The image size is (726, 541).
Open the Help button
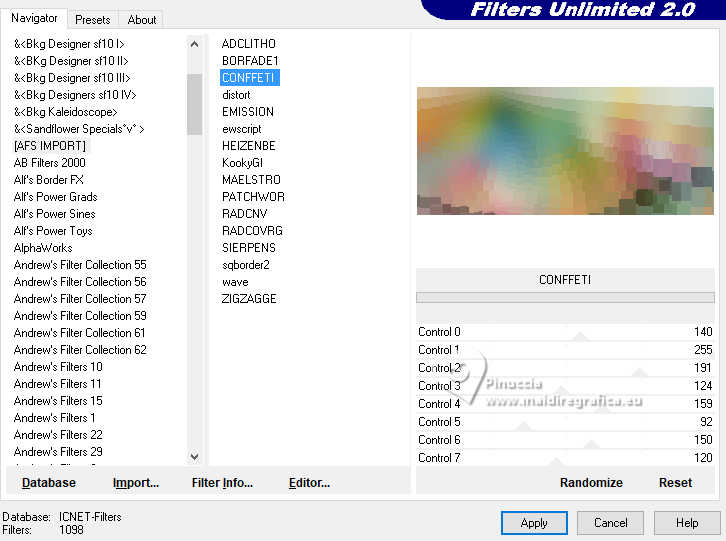[687, 523]
